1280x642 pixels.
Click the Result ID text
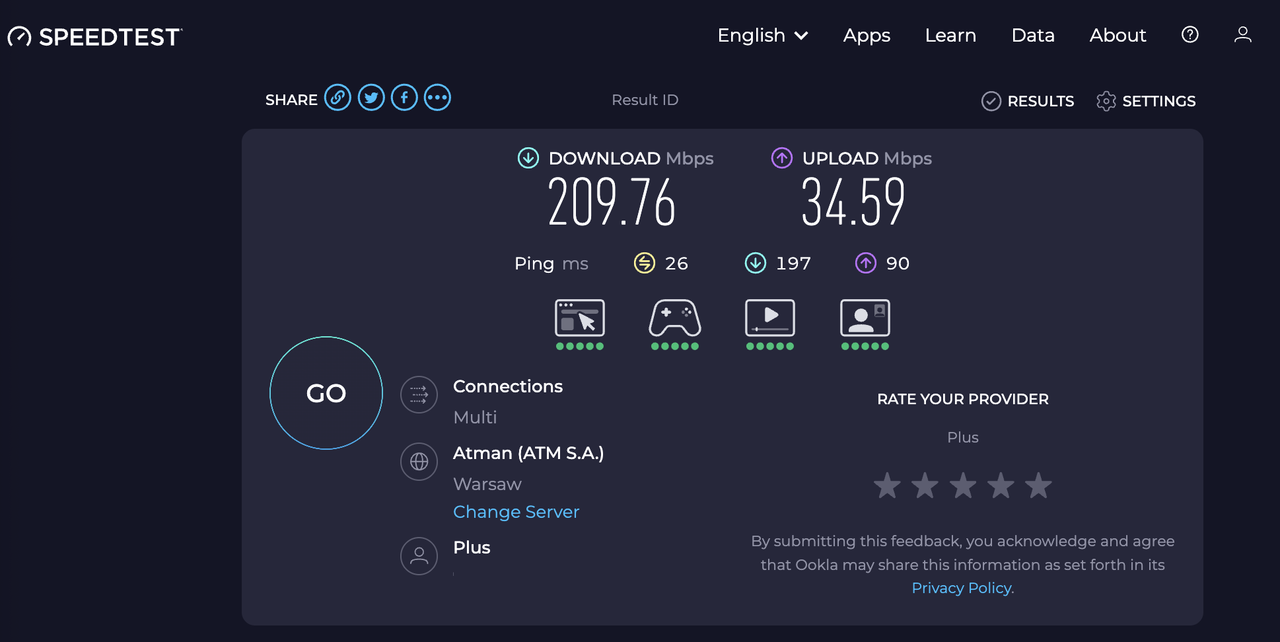[x=645, y=100]
